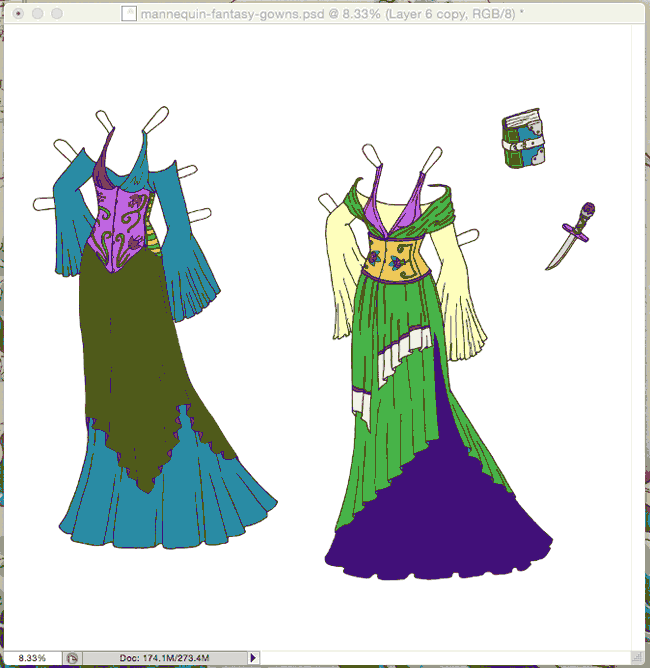650x668 pixels.
Task: Click the strapped book drawing on canvas
Action: pyautogui.click(x=523, y=138)
